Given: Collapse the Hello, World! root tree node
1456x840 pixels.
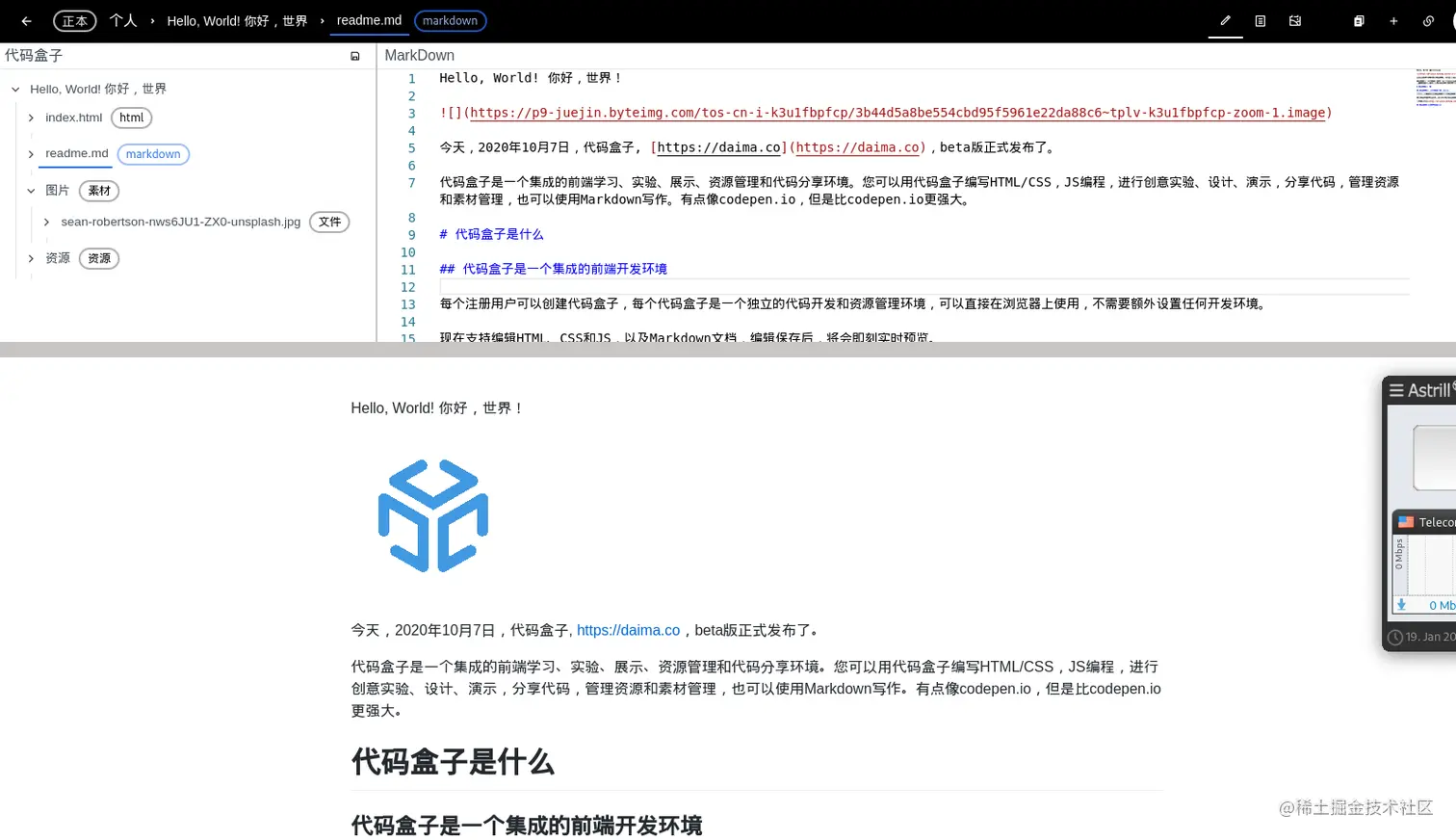Looking at the screenshot, I should point(15,89).
